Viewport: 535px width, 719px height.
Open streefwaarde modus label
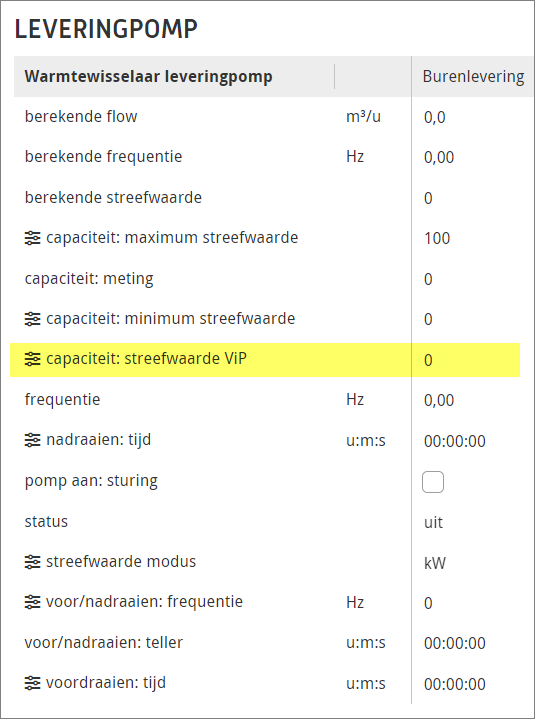(121, 562)
